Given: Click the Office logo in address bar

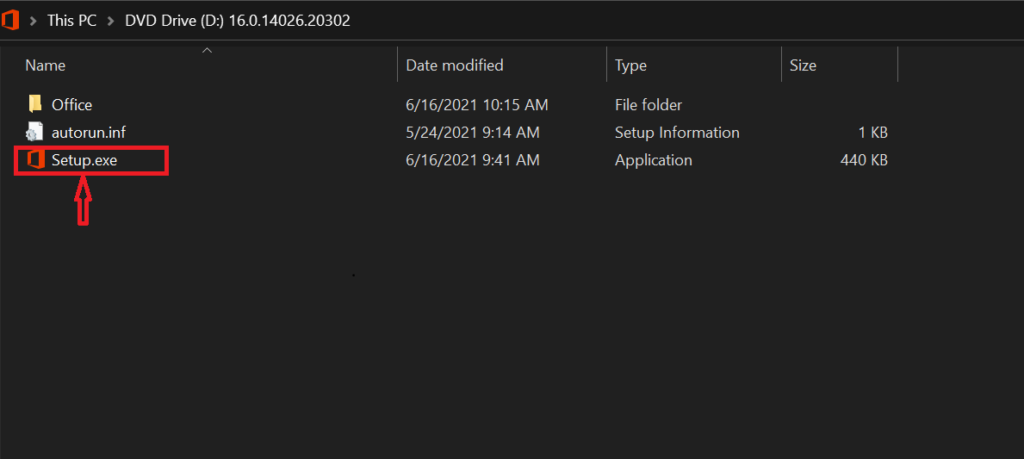Looking at the screenshot, I should point(10,20).
